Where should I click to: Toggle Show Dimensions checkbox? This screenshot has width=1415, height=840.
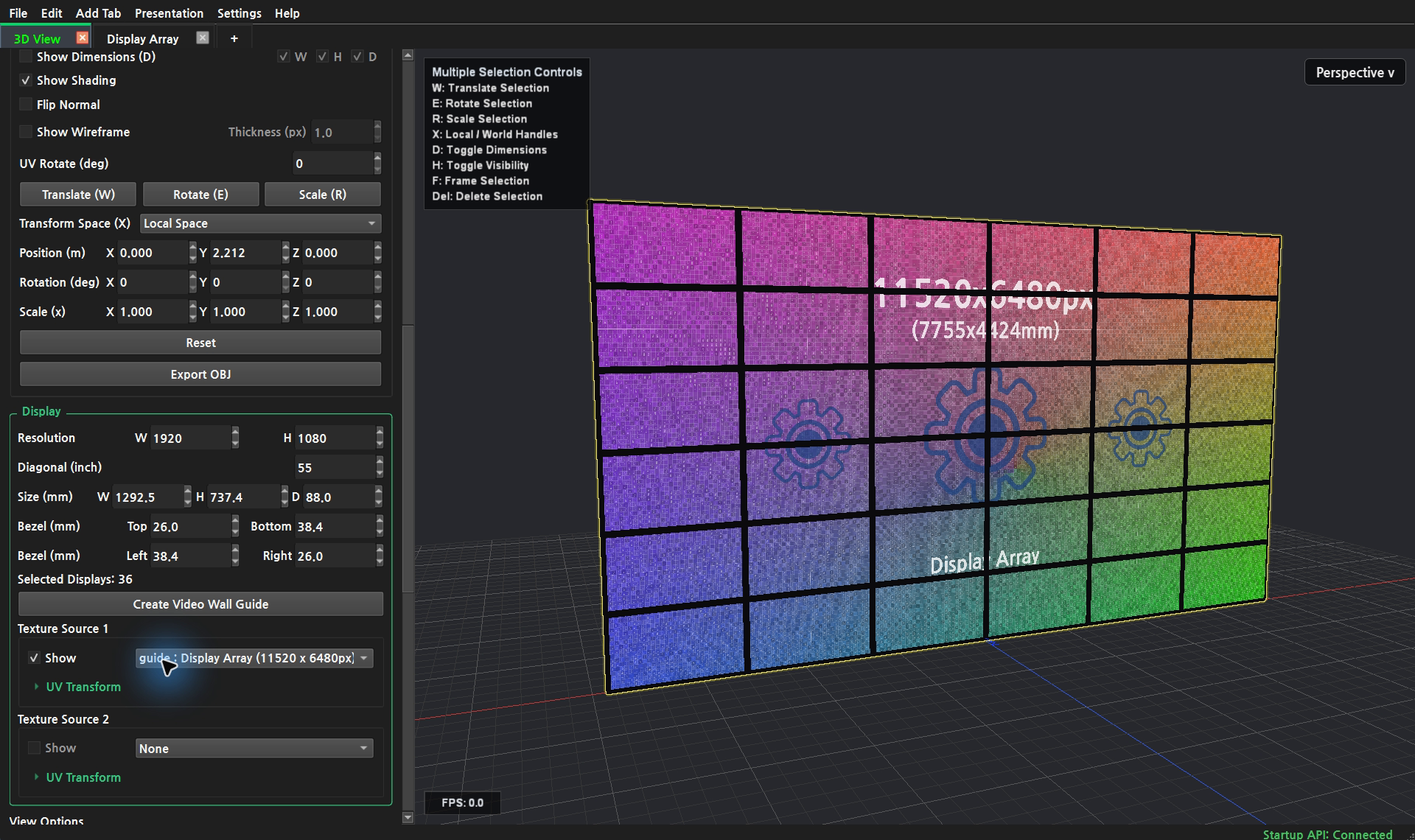pyautogui.click(x=26, y=57)
